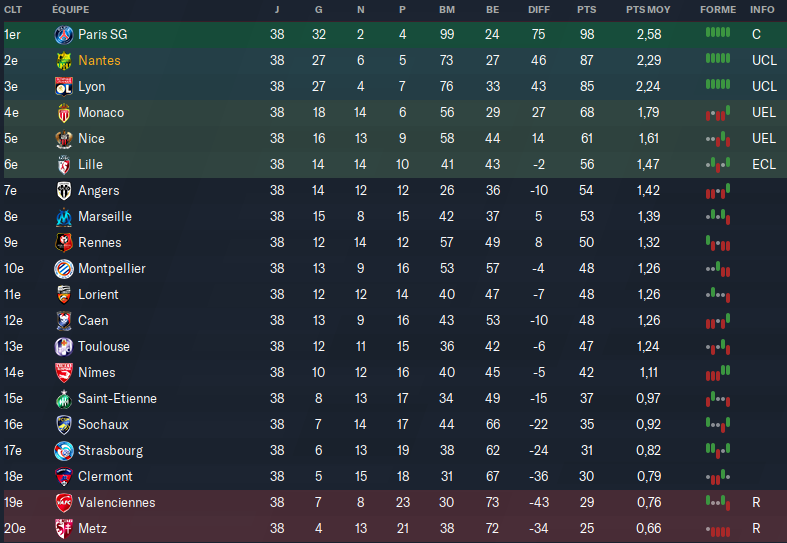Open Lyon via its crest icon

pyautogui.click(x=64, y=87)
